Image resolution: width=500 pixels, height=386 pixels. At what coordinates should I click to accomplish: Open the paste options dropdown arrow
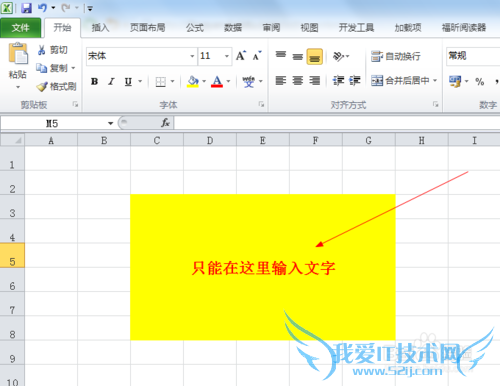coord(18,87)
